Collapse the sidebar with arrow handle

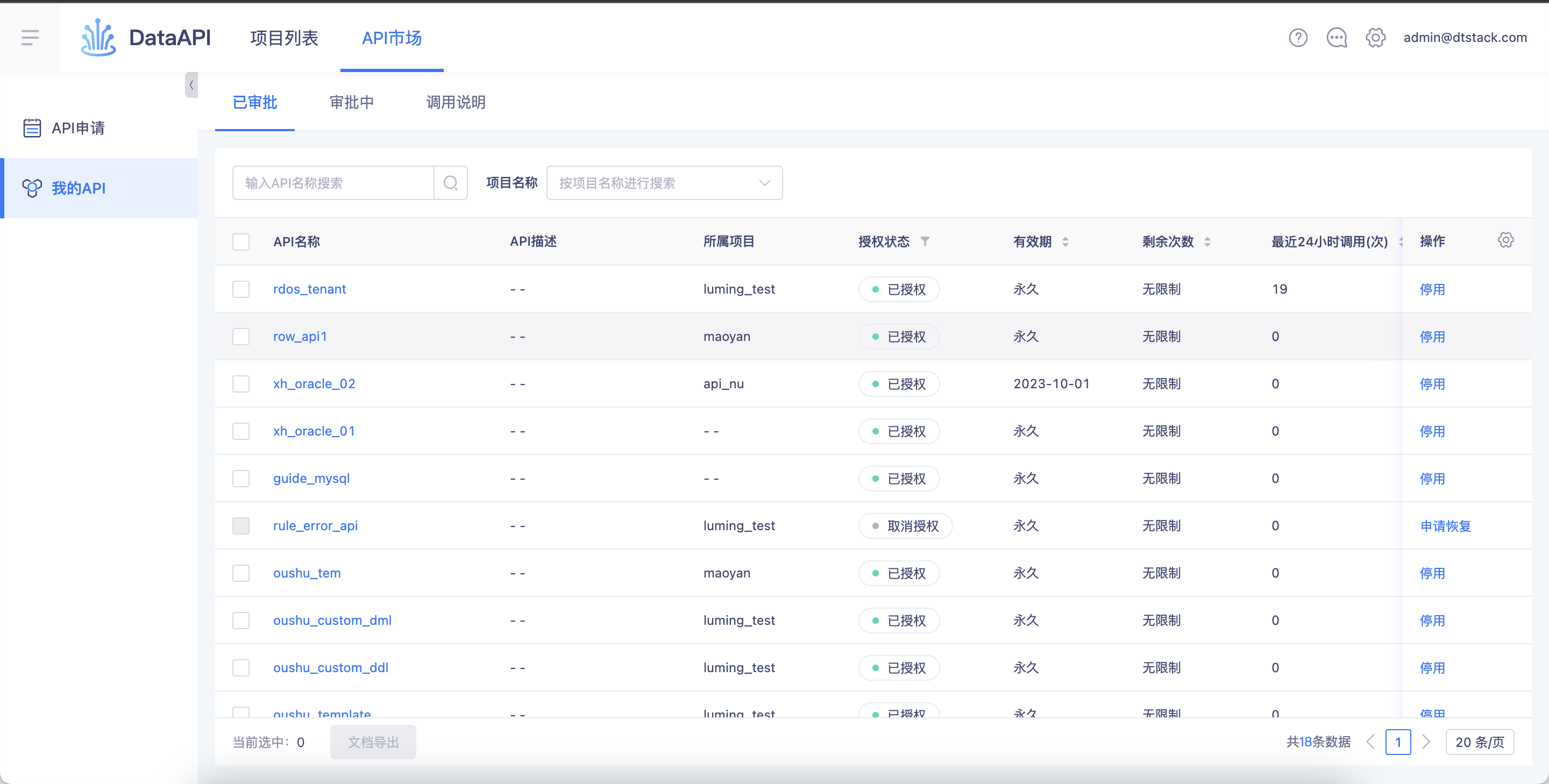(191, 85)
